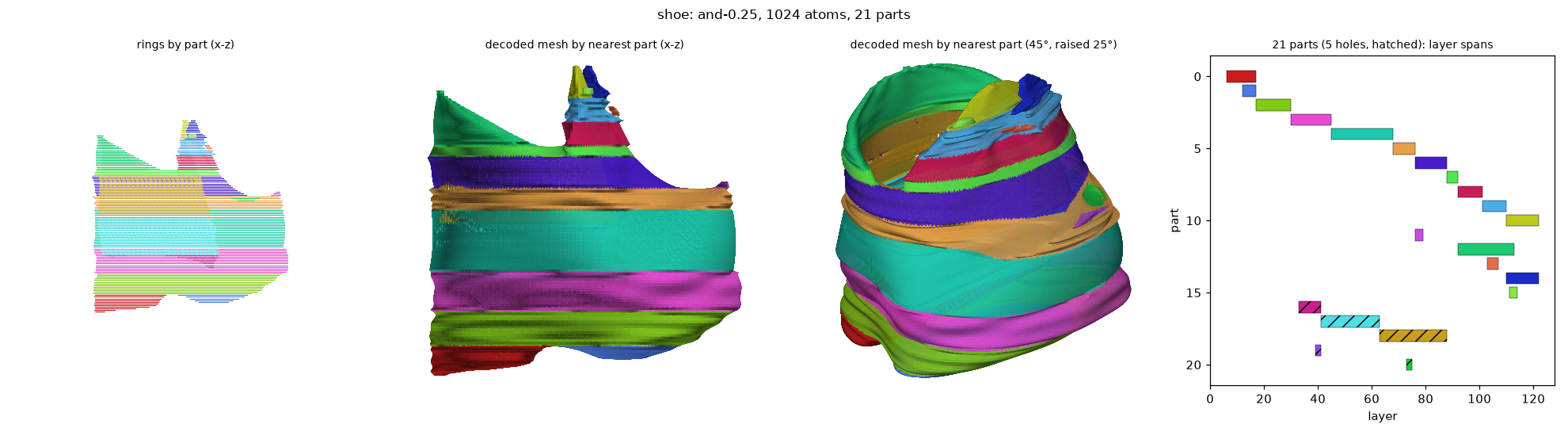Select the indigo bar for part 6

point(1431,163)
